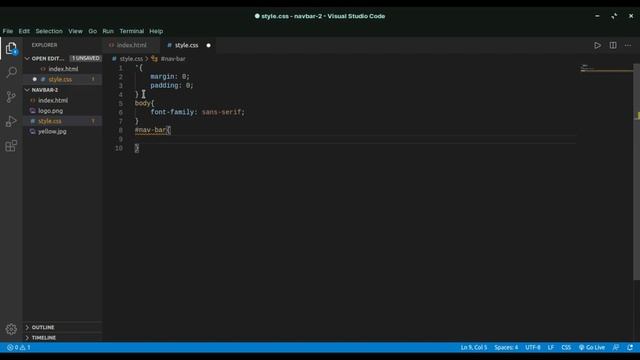
Task: Select index.html under Open Editors
Action: 62,69
